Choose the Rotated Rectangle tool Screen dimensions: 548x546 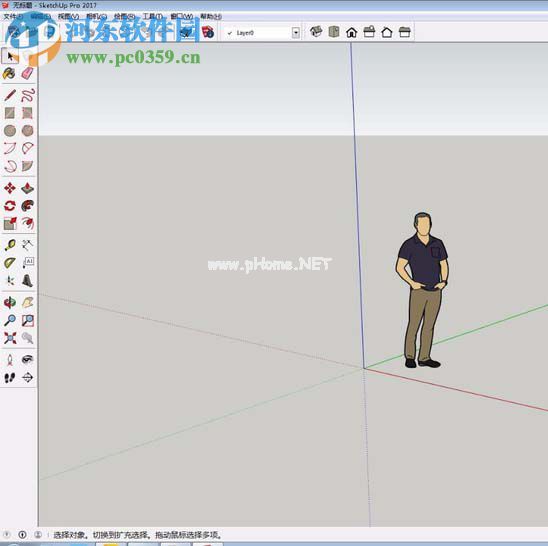click(28, 113)
